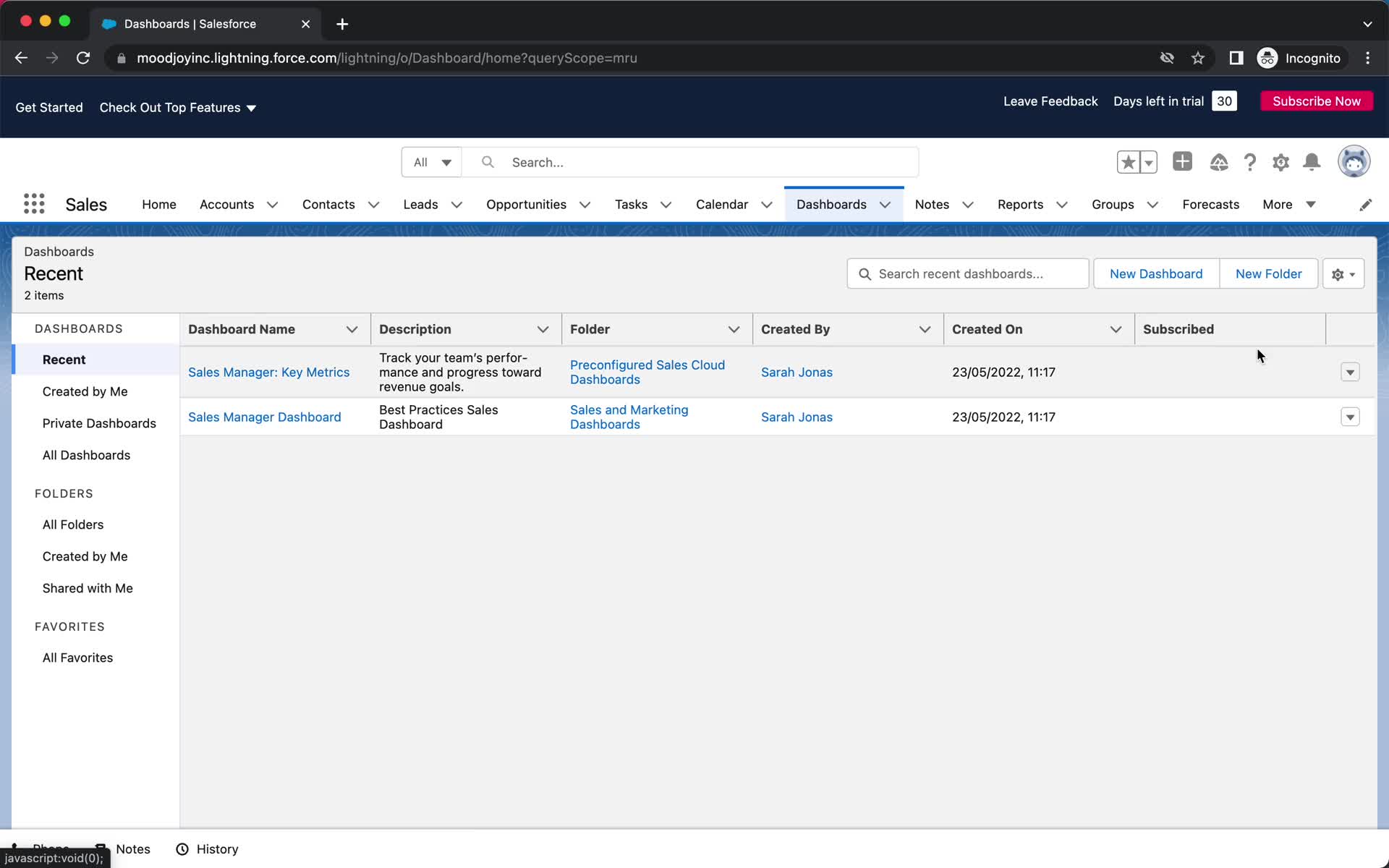Viewport: 1389px width, 868px height.
Task: Switch to the Forecasts tab
Action: pyautogui.click(x=1210, y=205)
